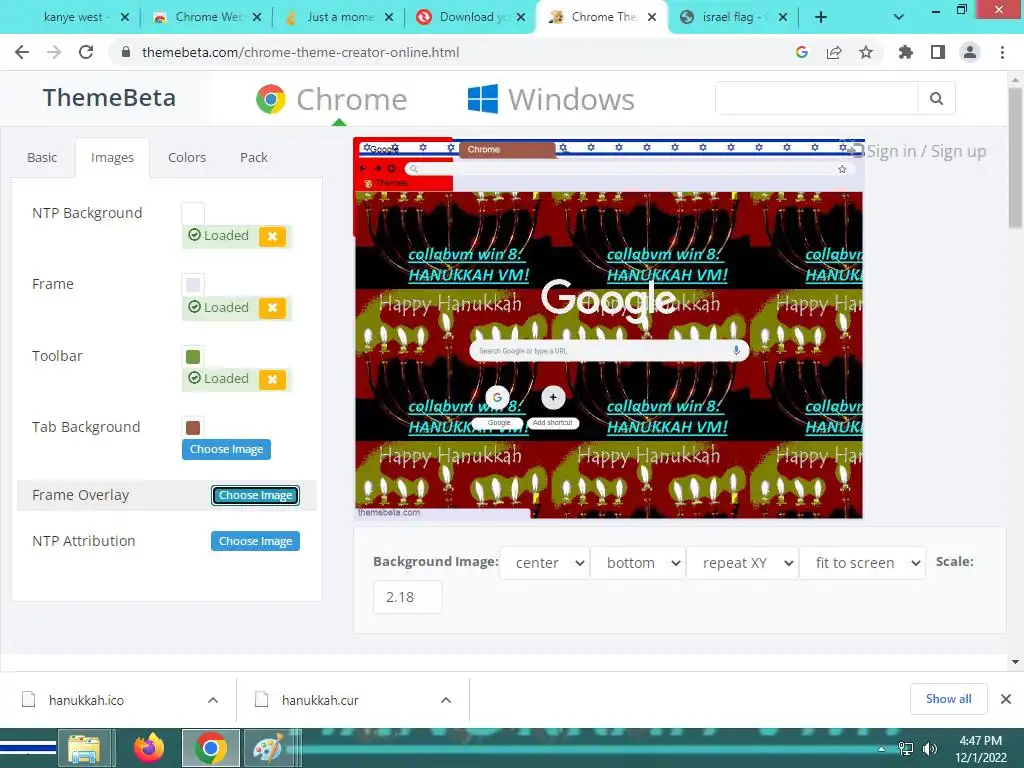Click the Chrome taskbar icon

210,748
